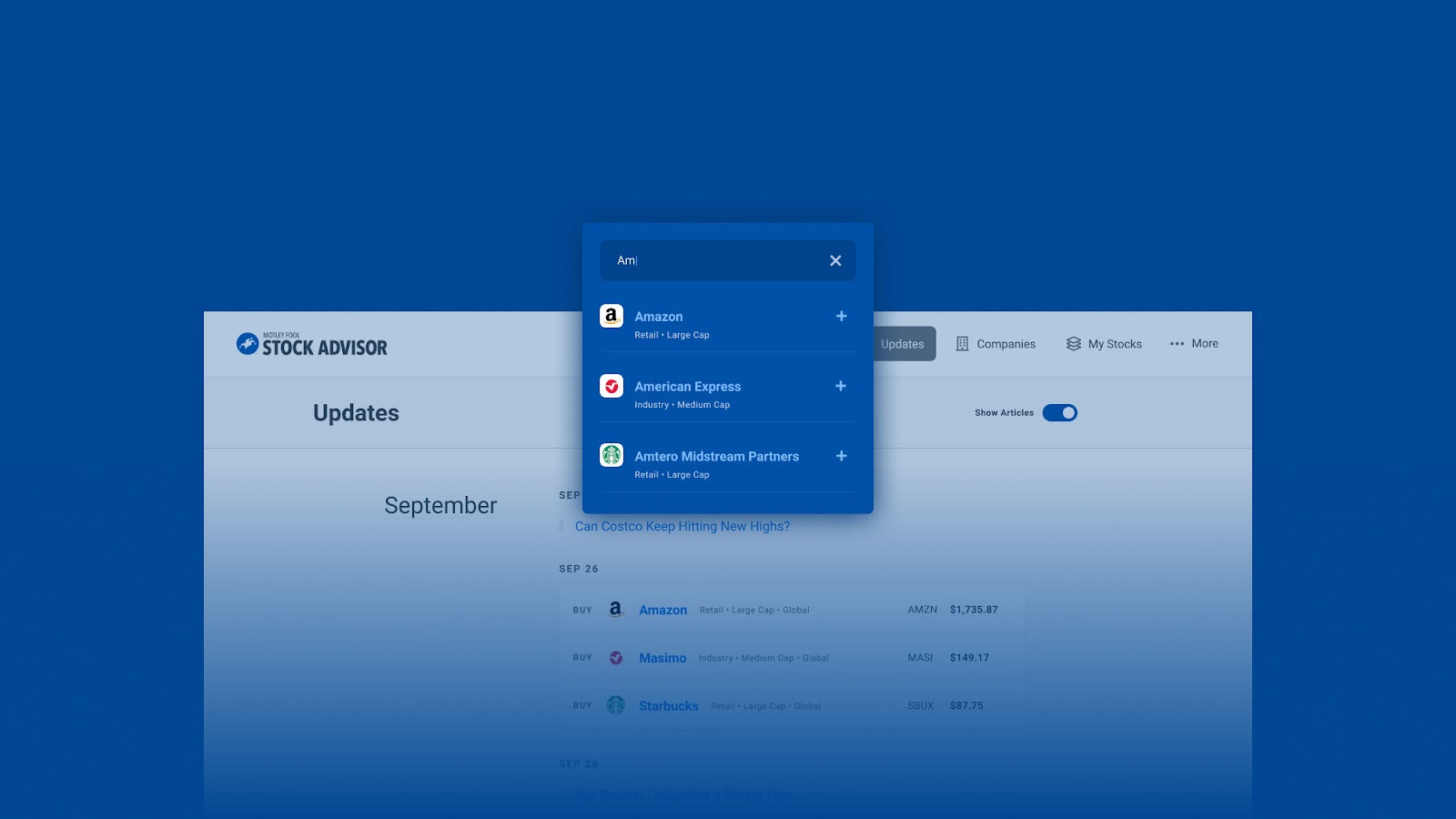Viewport: 1456px width, 819px height.
Task: Click the 'Industry • Medium Cap' label
Action: [682, 406]
